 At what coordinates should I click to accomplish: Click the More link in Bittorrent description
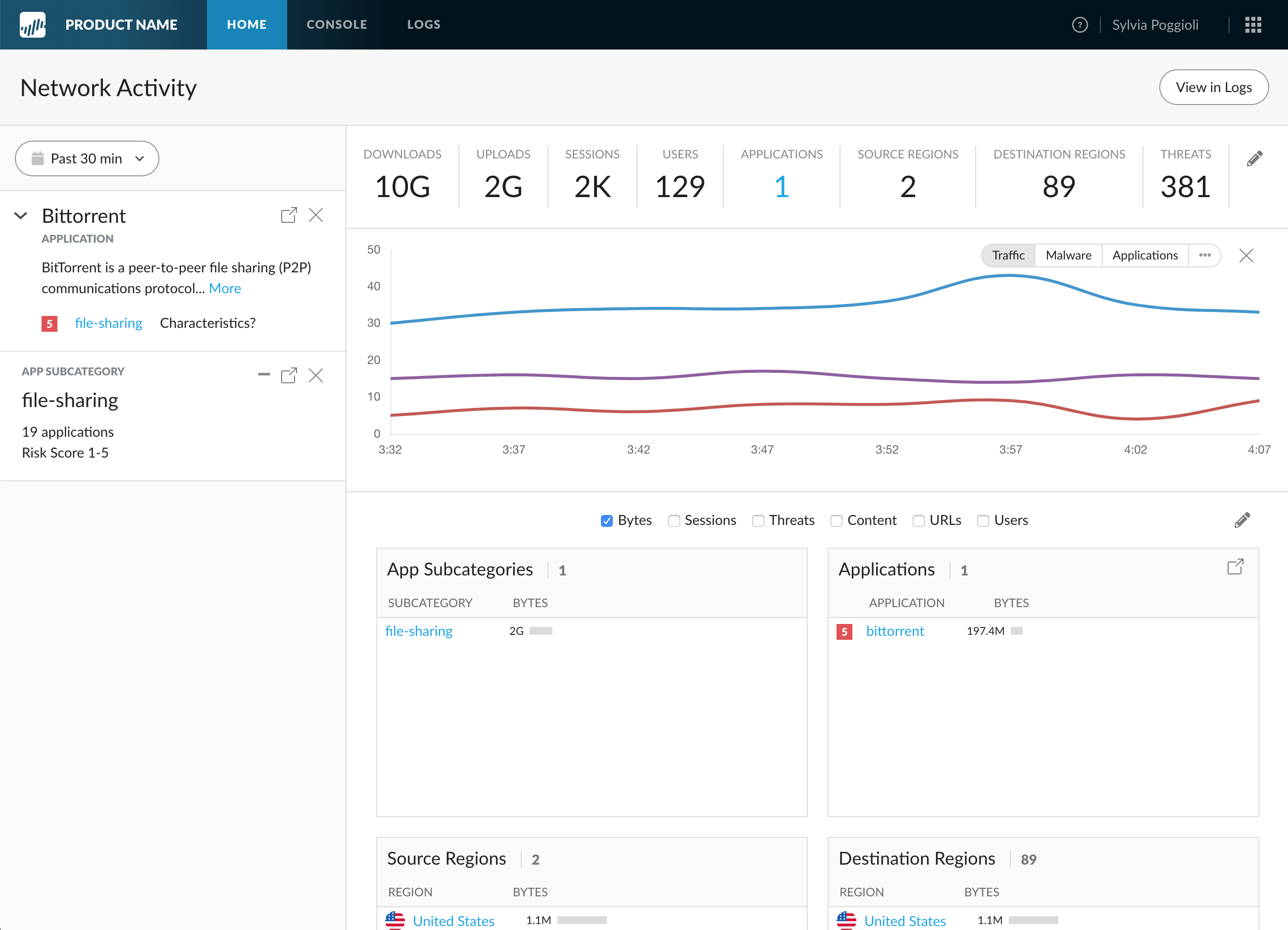click(224, 289)
